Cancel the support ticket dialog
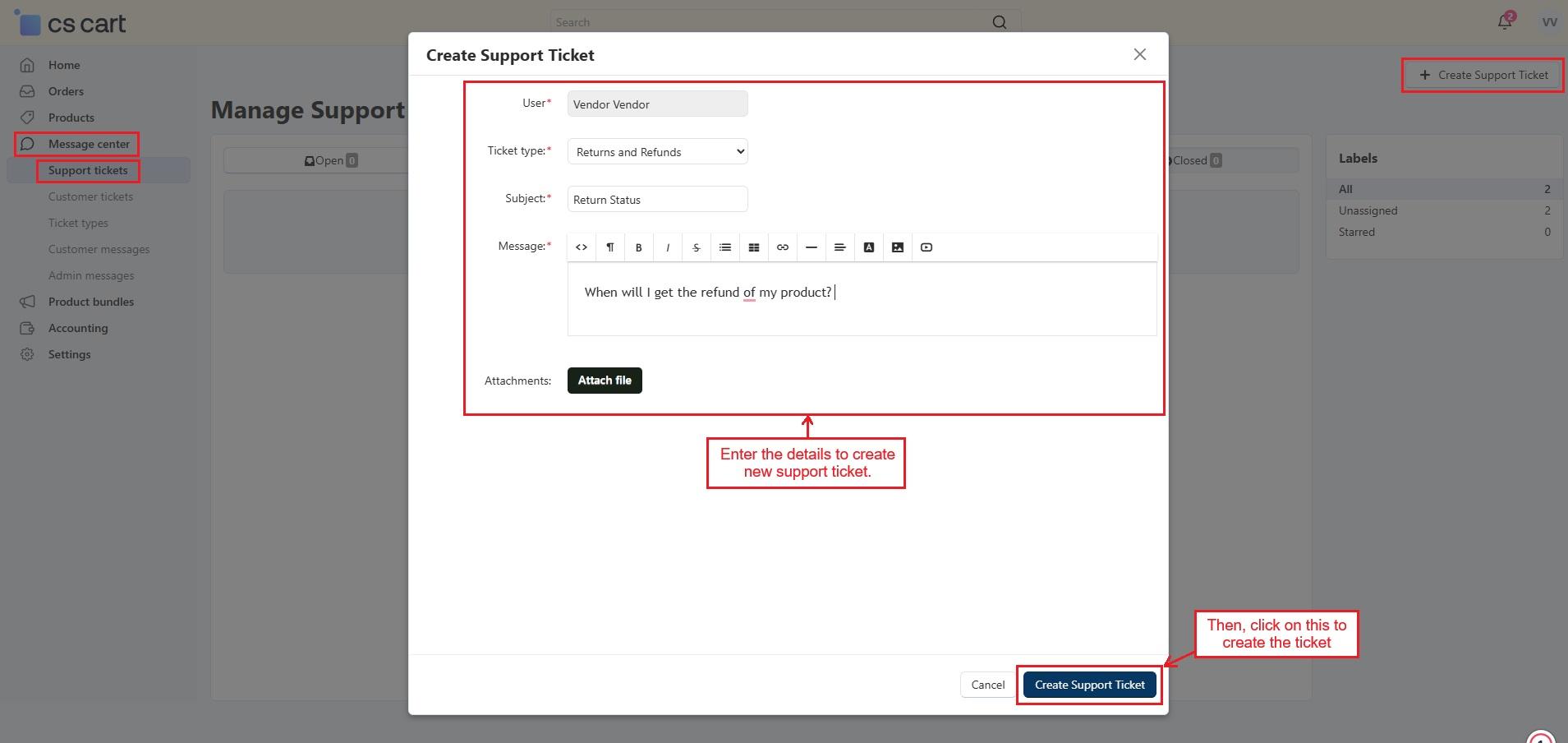Image resolution: width=1568 pixels, height=743 pixels. pyautogui.click(x=987, y=685)
